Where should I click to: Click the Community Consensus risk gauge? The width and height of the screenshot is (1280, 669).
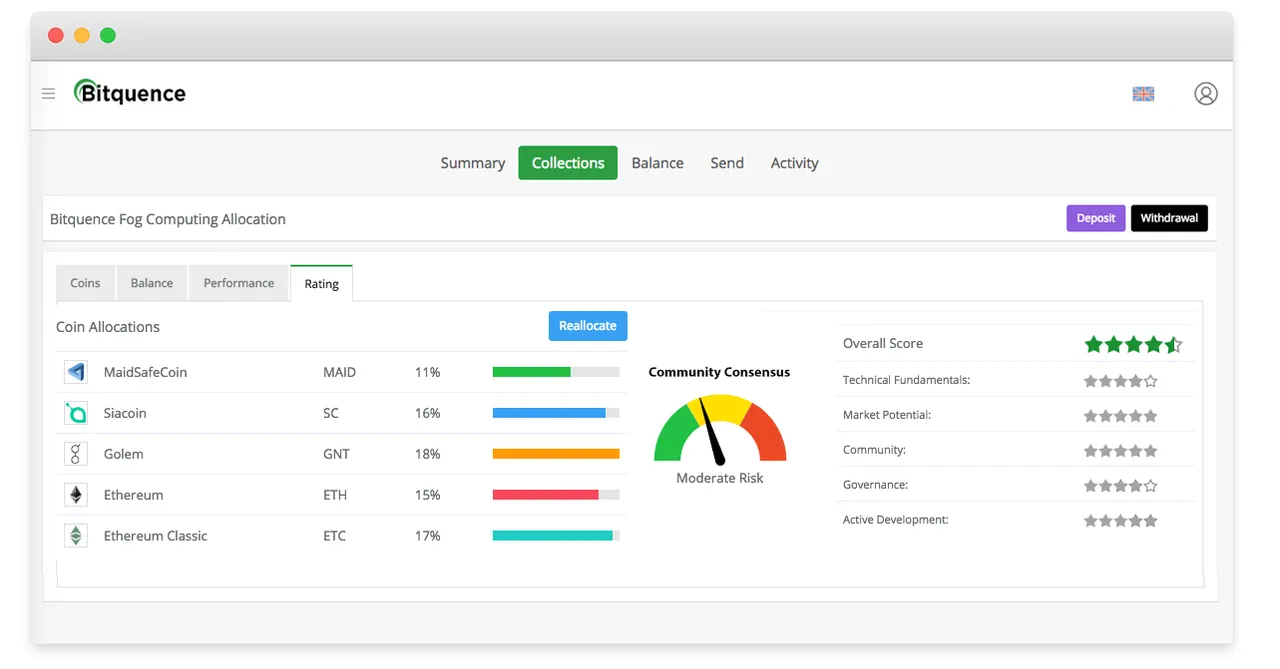coord(720,428)
